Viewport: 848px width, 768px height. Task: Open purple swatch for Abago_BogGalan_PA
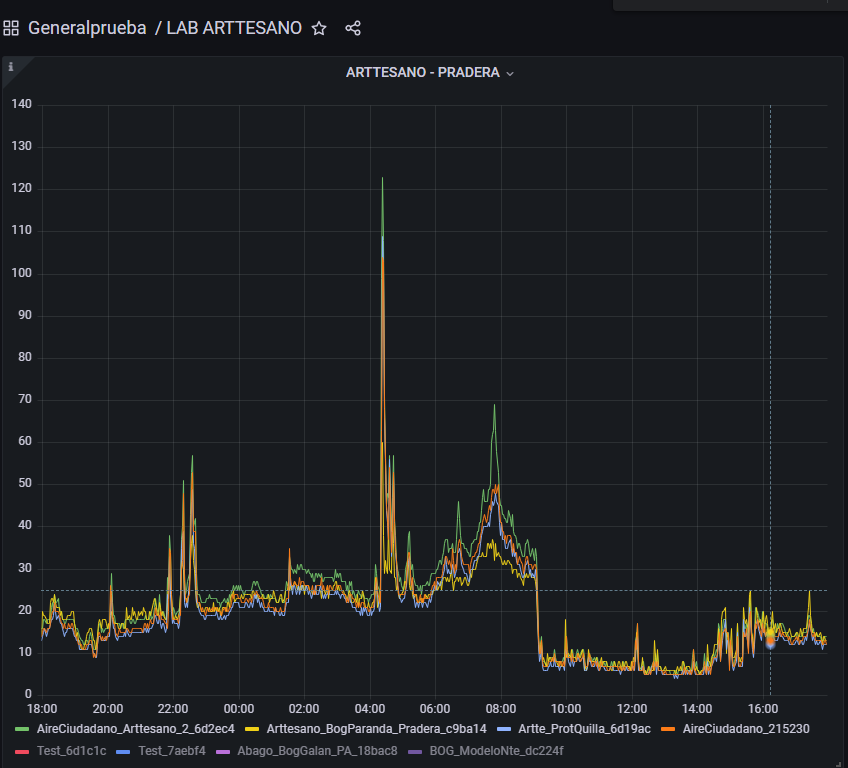(x=223, y=751)
